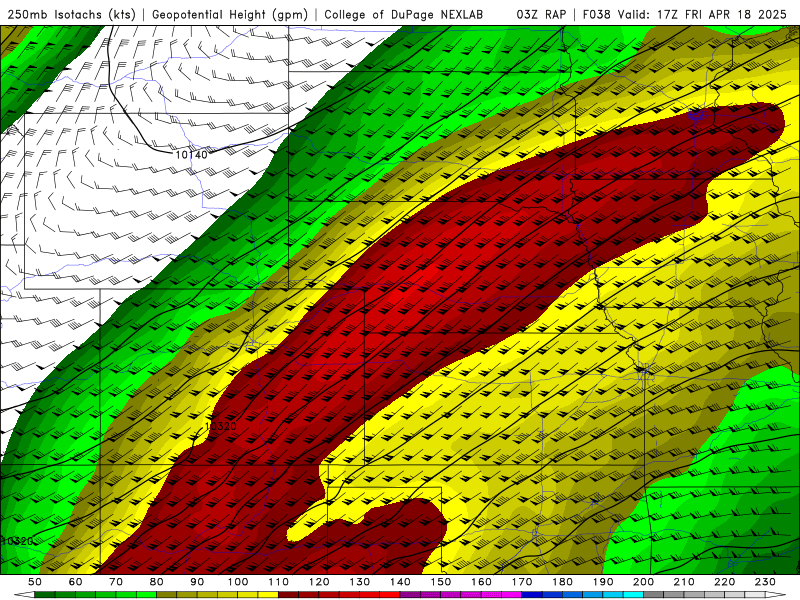Select the 210 knots scale label
The width and height of the screenshot is (800, 600).
pyautogui.click(x=684, y=582)
